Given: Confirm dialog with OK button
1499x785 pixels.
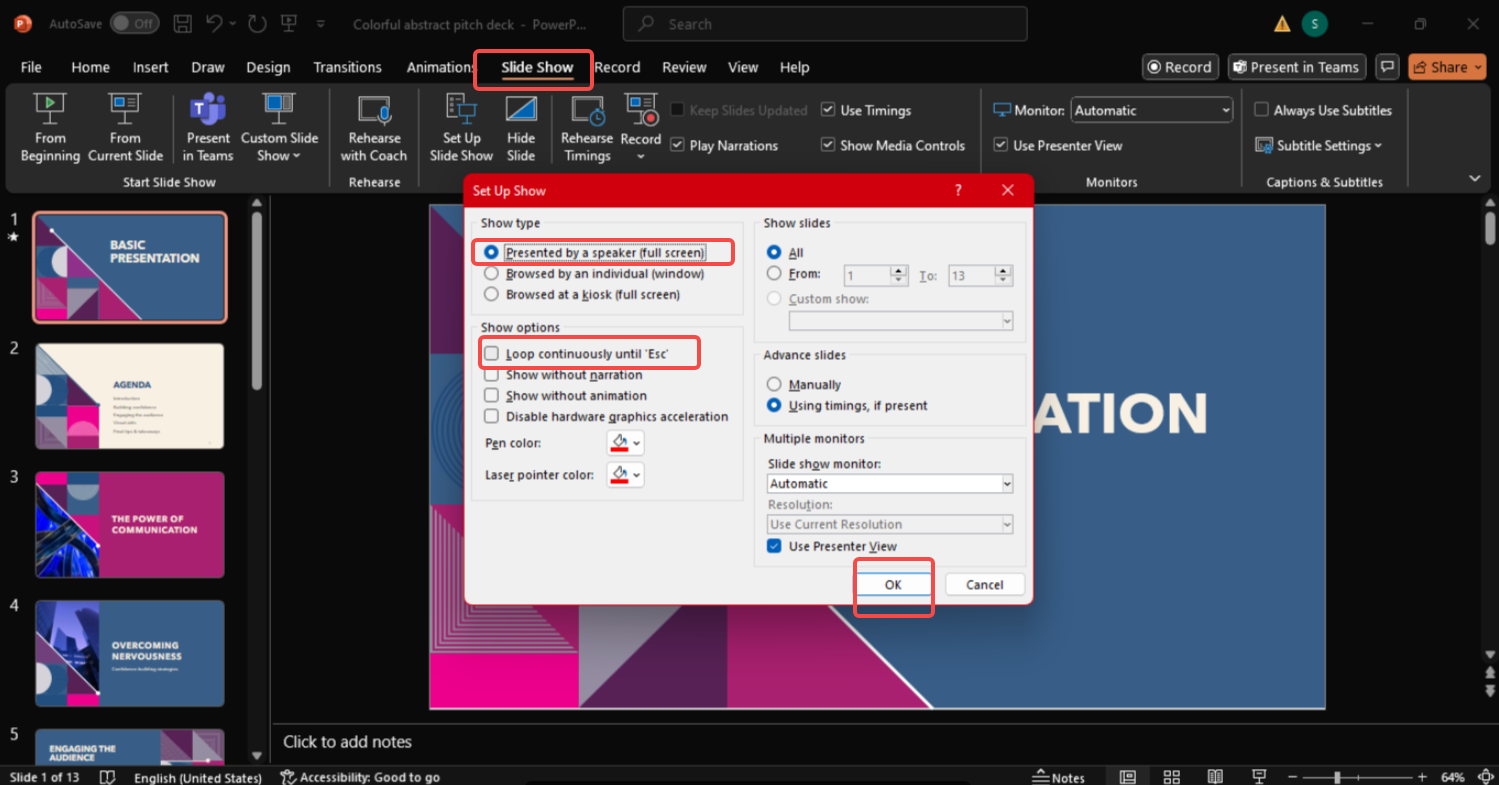Looking at the screenshot, I should pos(893,585).
